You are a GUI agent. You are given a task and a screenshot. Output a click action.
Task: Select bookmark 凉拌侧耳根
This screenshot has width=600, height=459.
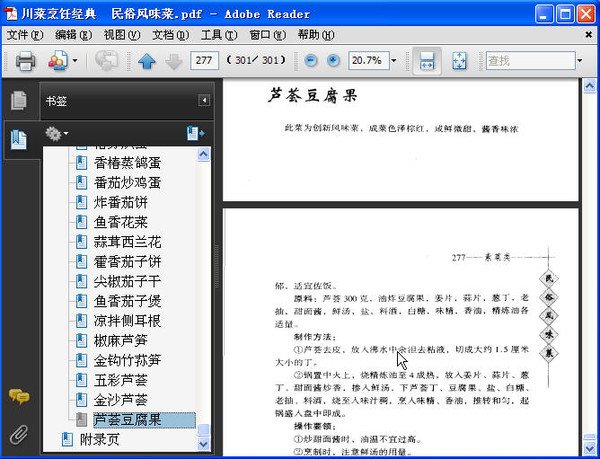coord(127,321)
